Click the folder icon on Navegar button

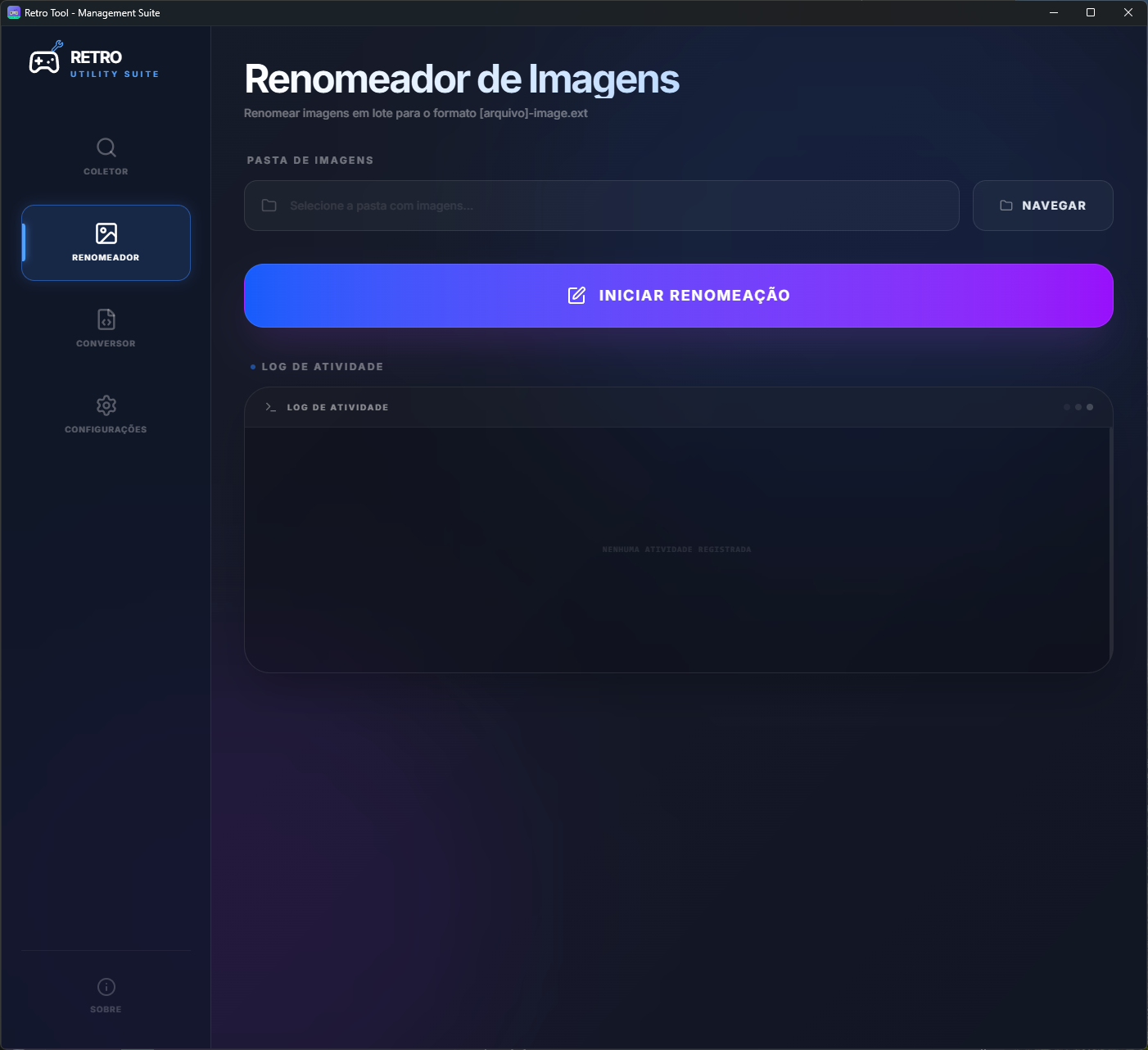point(1006,206)
